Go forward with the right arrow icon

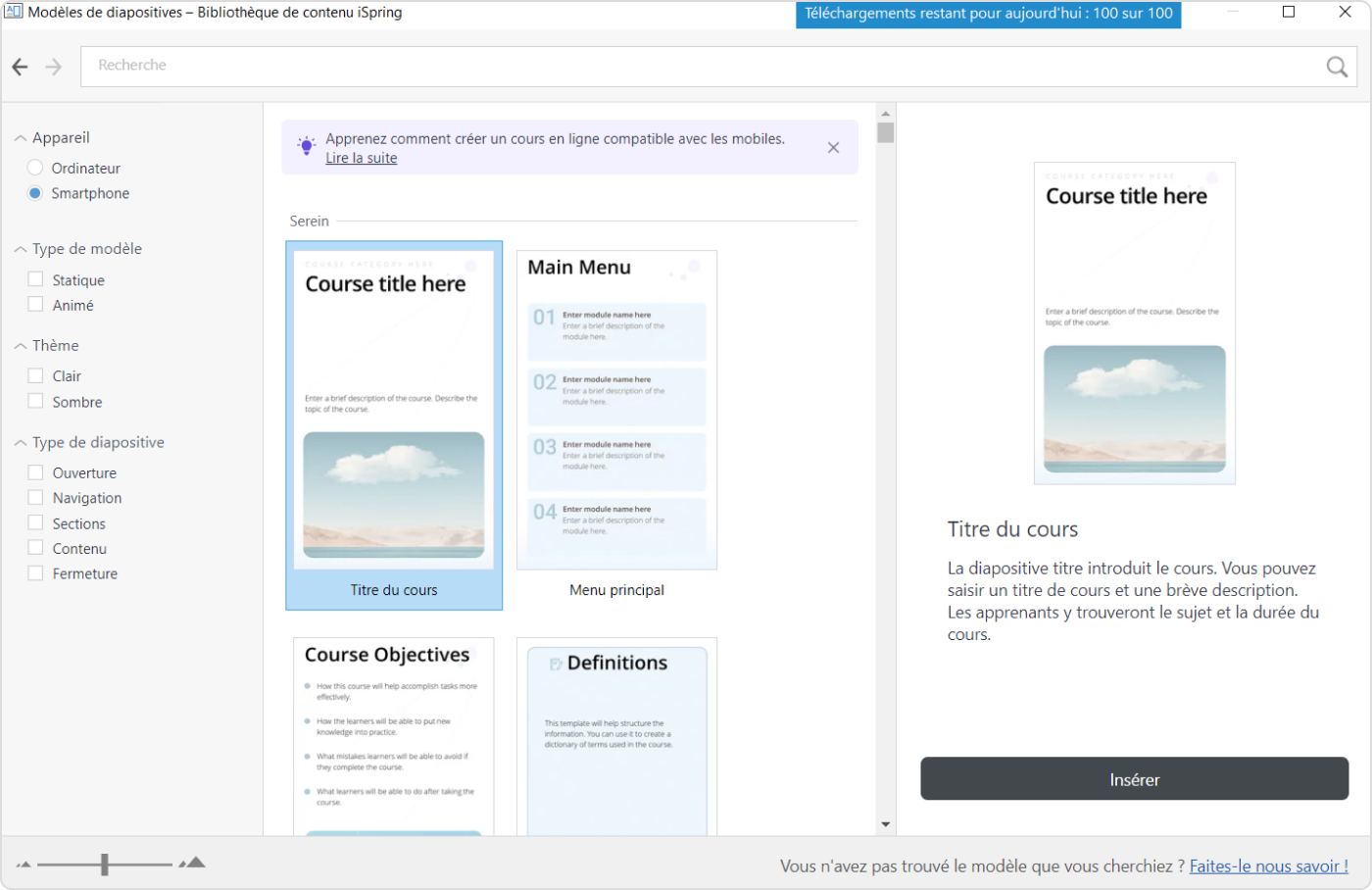tap(54, 67)
